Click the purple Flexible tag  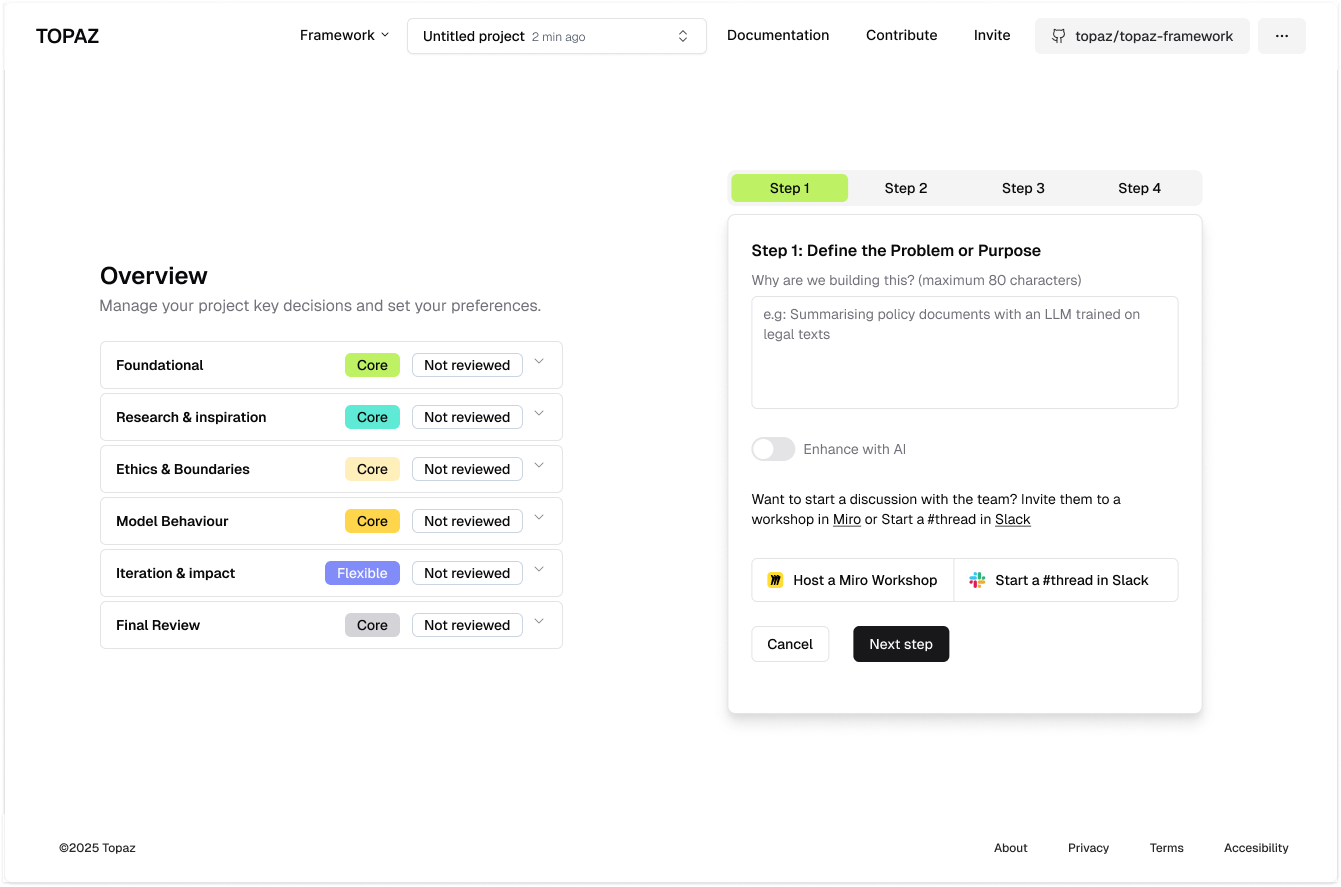[x=362, y=573]
